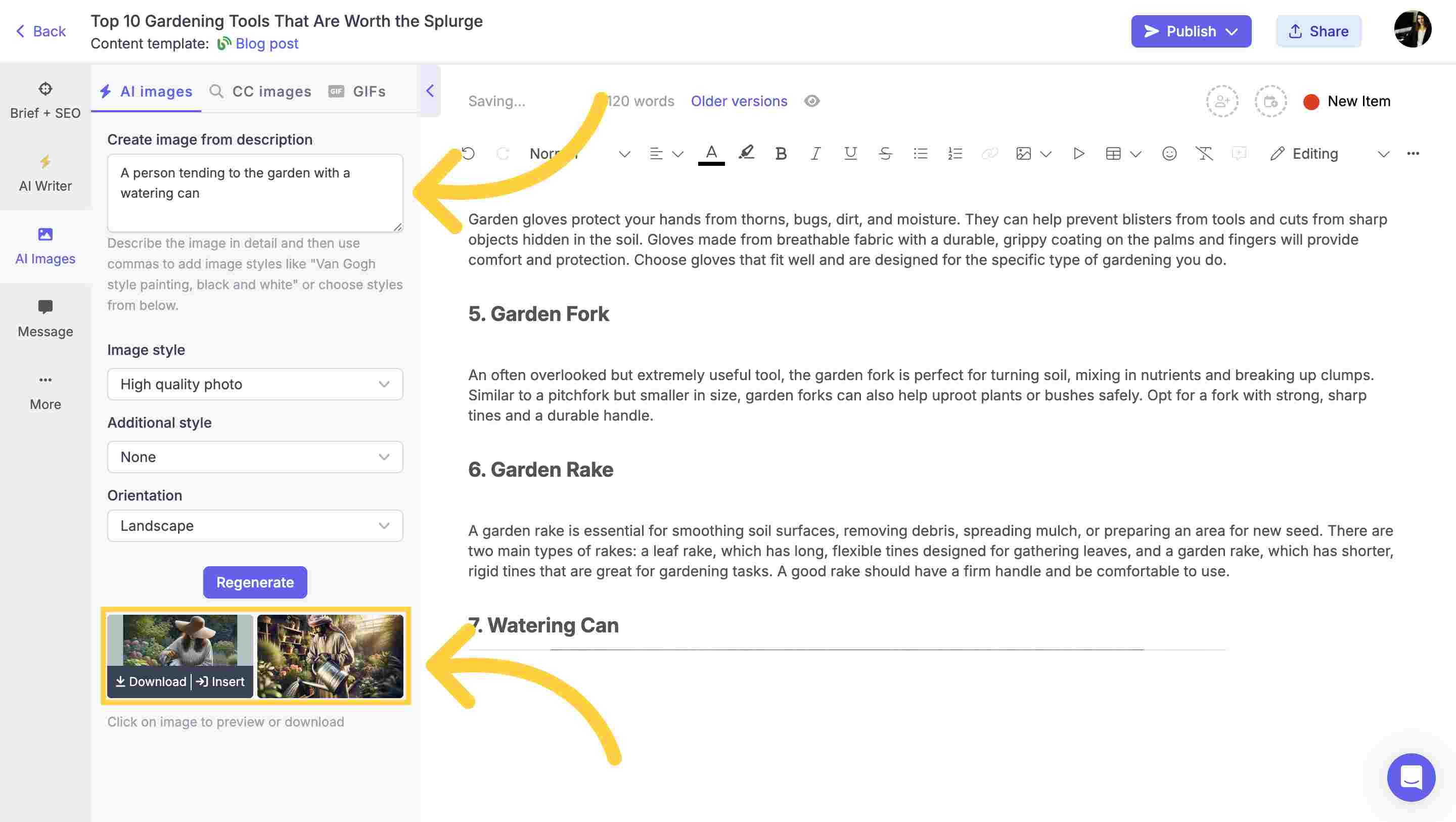This screenshot has height=822, width=1456.
Task: Open the emoji picker
Action: tap(1169, 154)
